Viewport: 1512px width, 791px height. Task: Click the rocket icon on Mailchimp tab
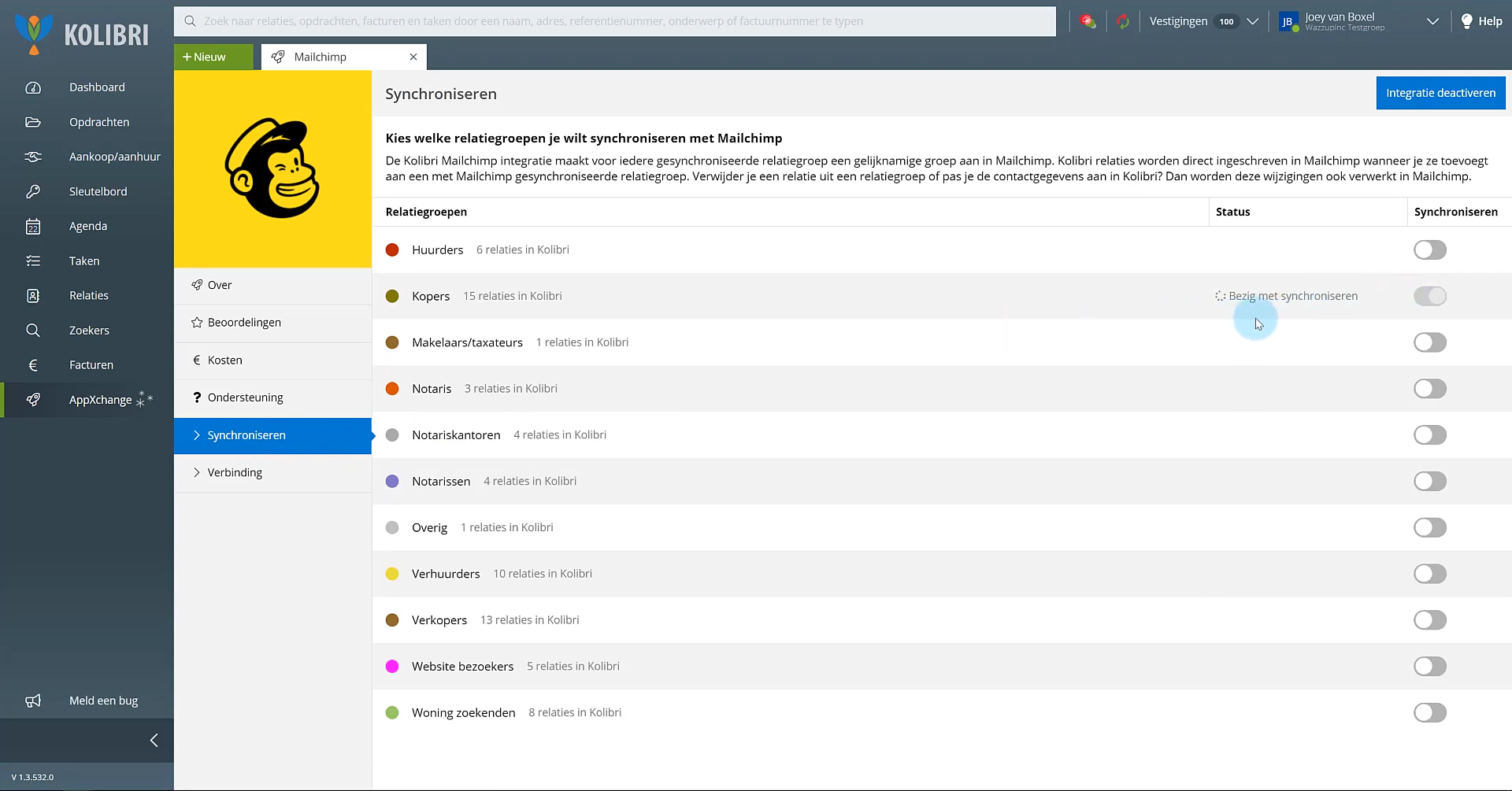coord(278,57)
